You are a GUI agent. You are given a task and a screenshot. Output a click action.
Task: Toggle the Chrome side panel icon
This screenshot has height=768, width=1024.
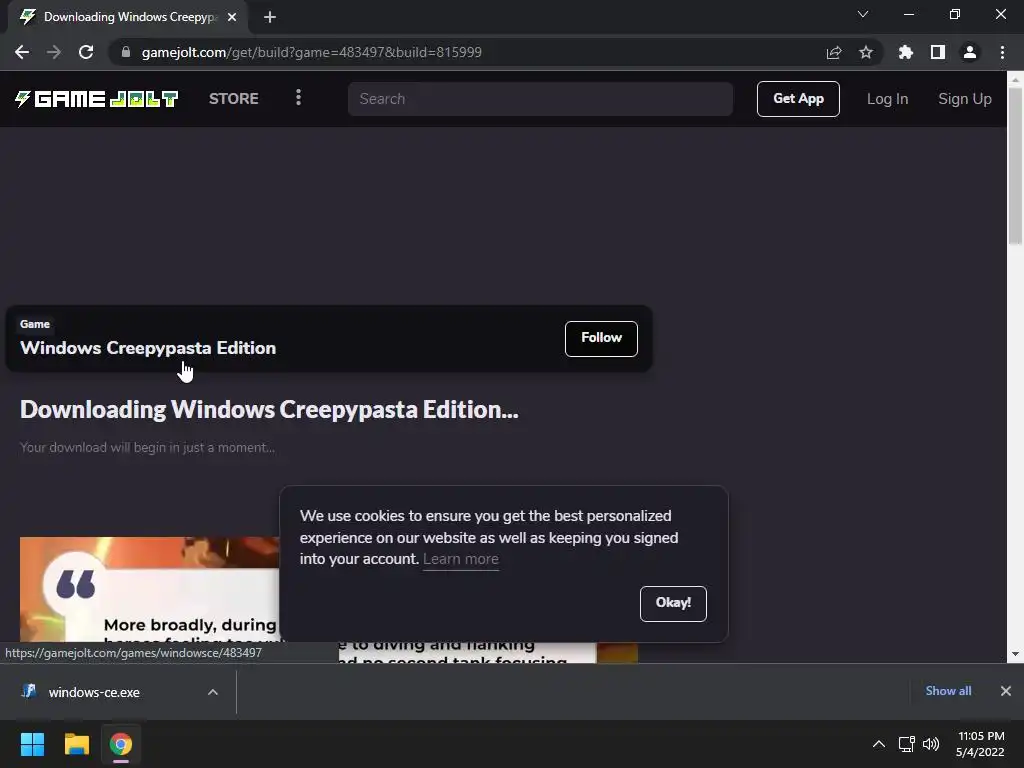click(x=938, y=52)
